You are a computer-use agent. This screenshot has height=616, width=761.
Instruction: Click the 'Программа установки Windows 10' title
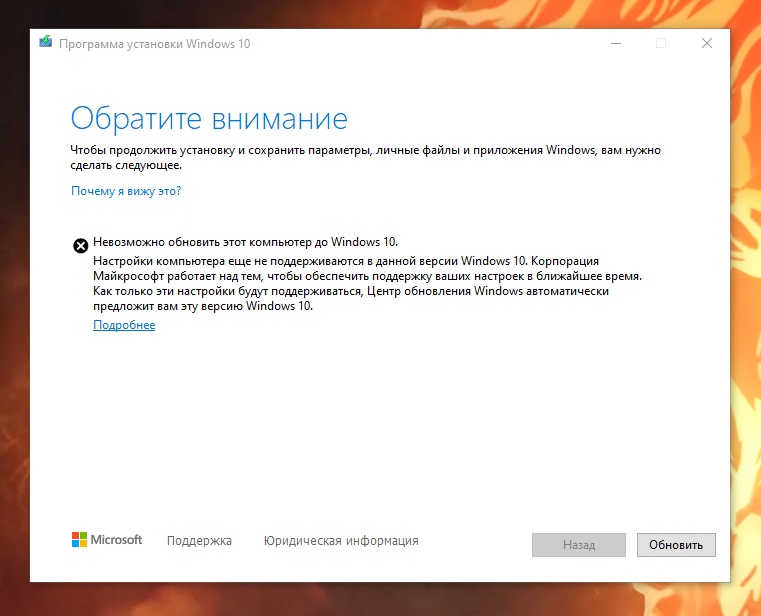click(x=154, y=44)
